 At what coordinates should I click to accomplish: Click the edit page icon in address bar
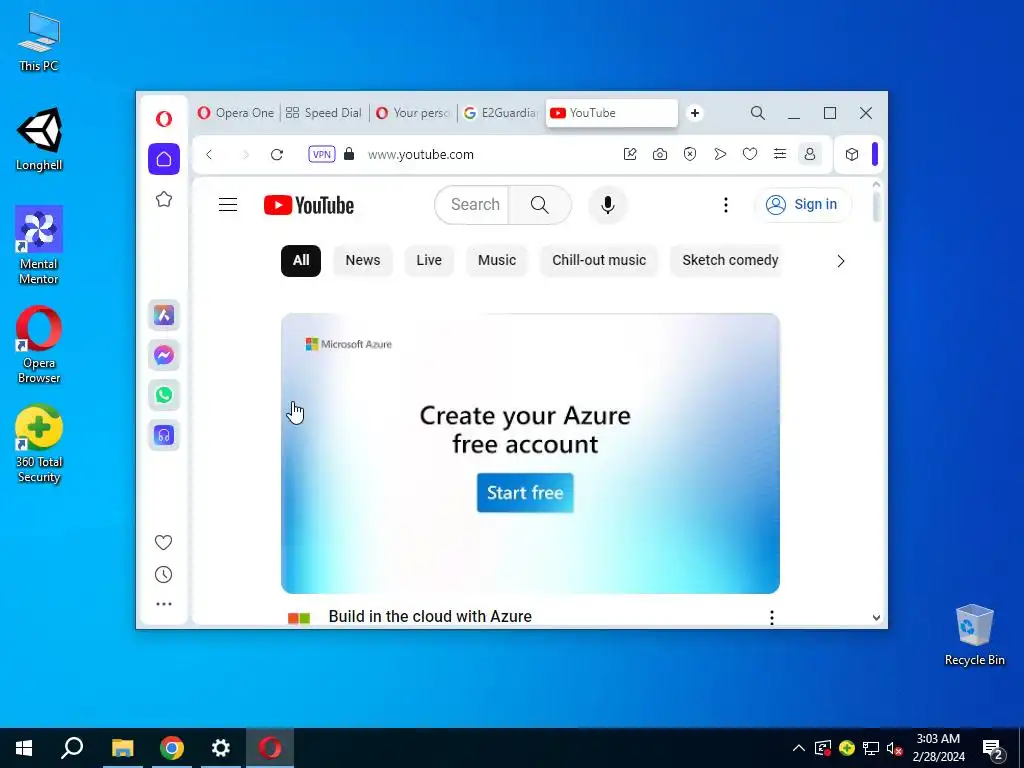pos(630,154)
